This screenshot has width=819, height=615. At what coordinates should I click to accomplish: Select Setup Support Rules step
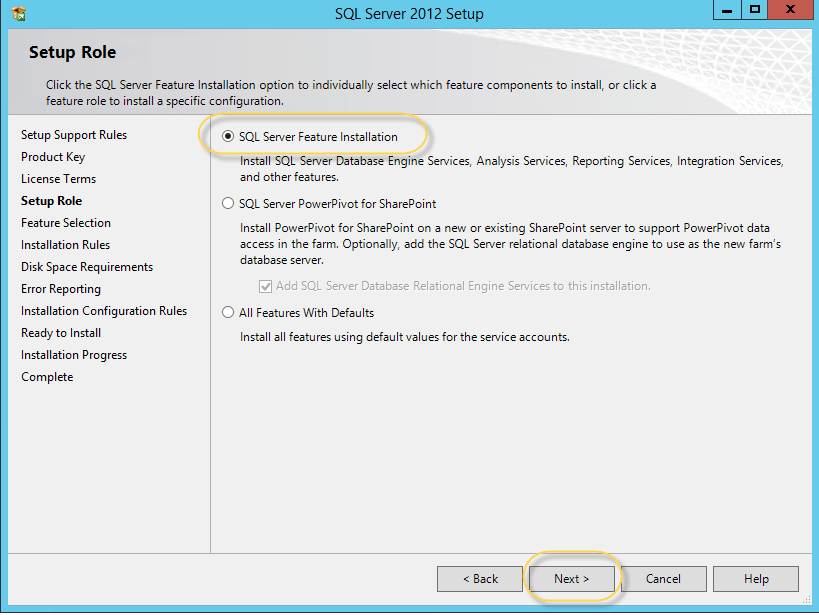(74, 135)
